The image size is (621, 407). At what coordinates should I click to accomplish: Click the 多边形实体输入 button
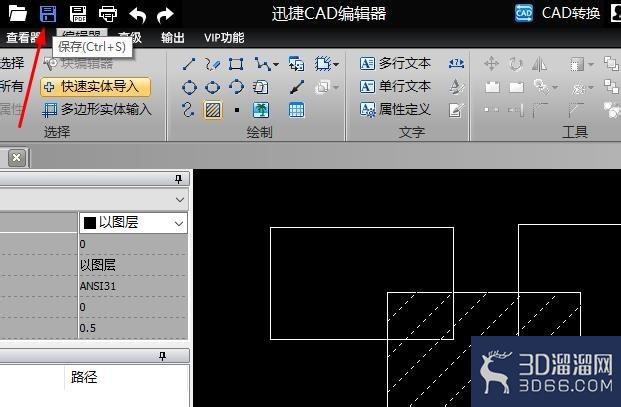tap(97, 110)
